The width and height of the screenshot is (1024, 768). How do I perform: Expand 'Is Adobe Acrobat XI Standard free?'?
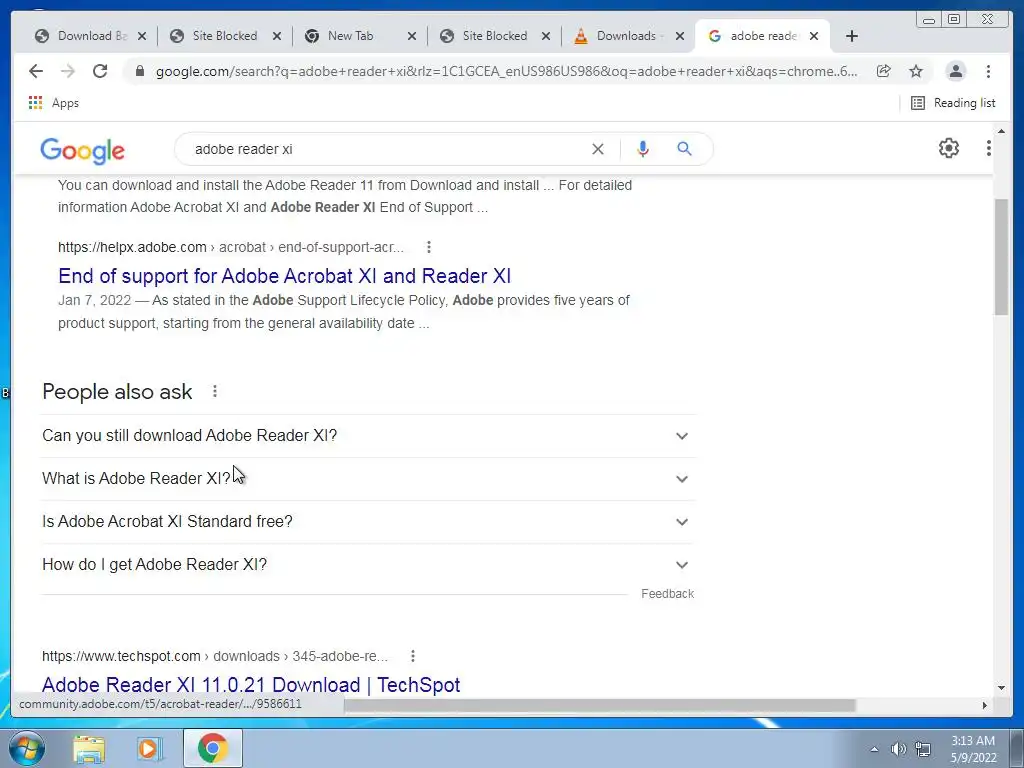coord(368,522)
